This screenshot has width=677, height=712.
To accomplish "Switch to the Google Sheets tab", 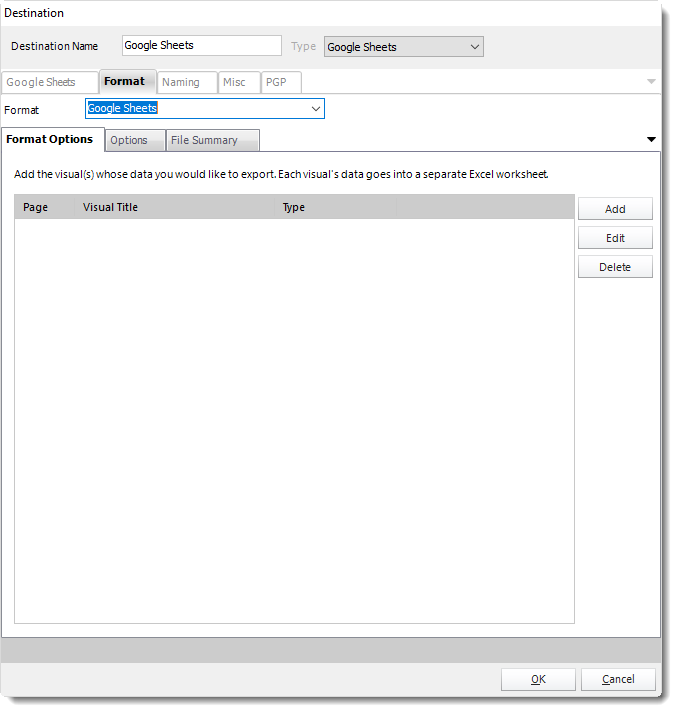I will click(x=49, y=82).
